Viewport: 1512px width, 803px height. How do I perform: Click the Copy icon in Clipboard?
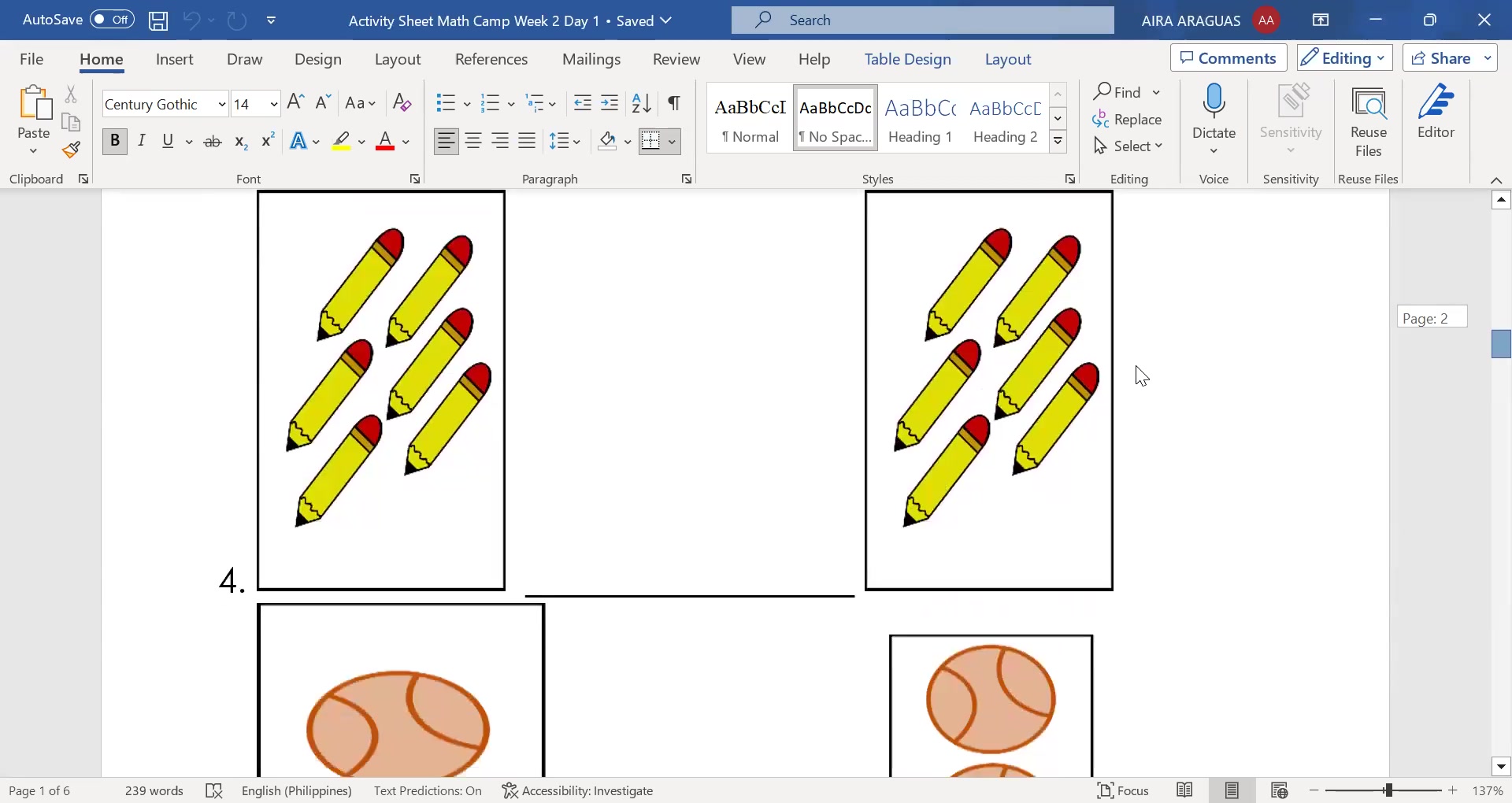71,122
